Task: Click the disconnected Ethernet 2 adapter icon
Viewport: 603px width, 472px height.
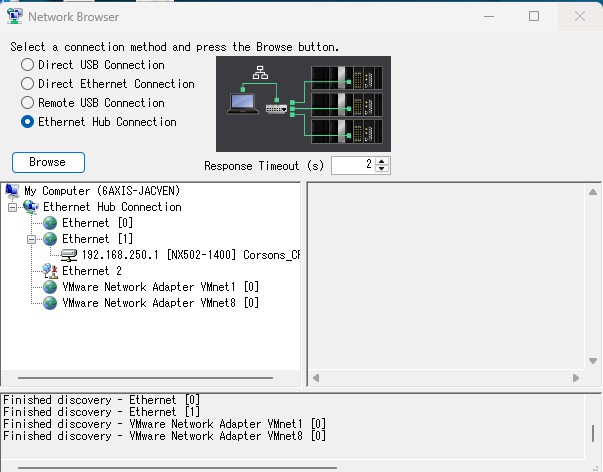Action: 50,271
